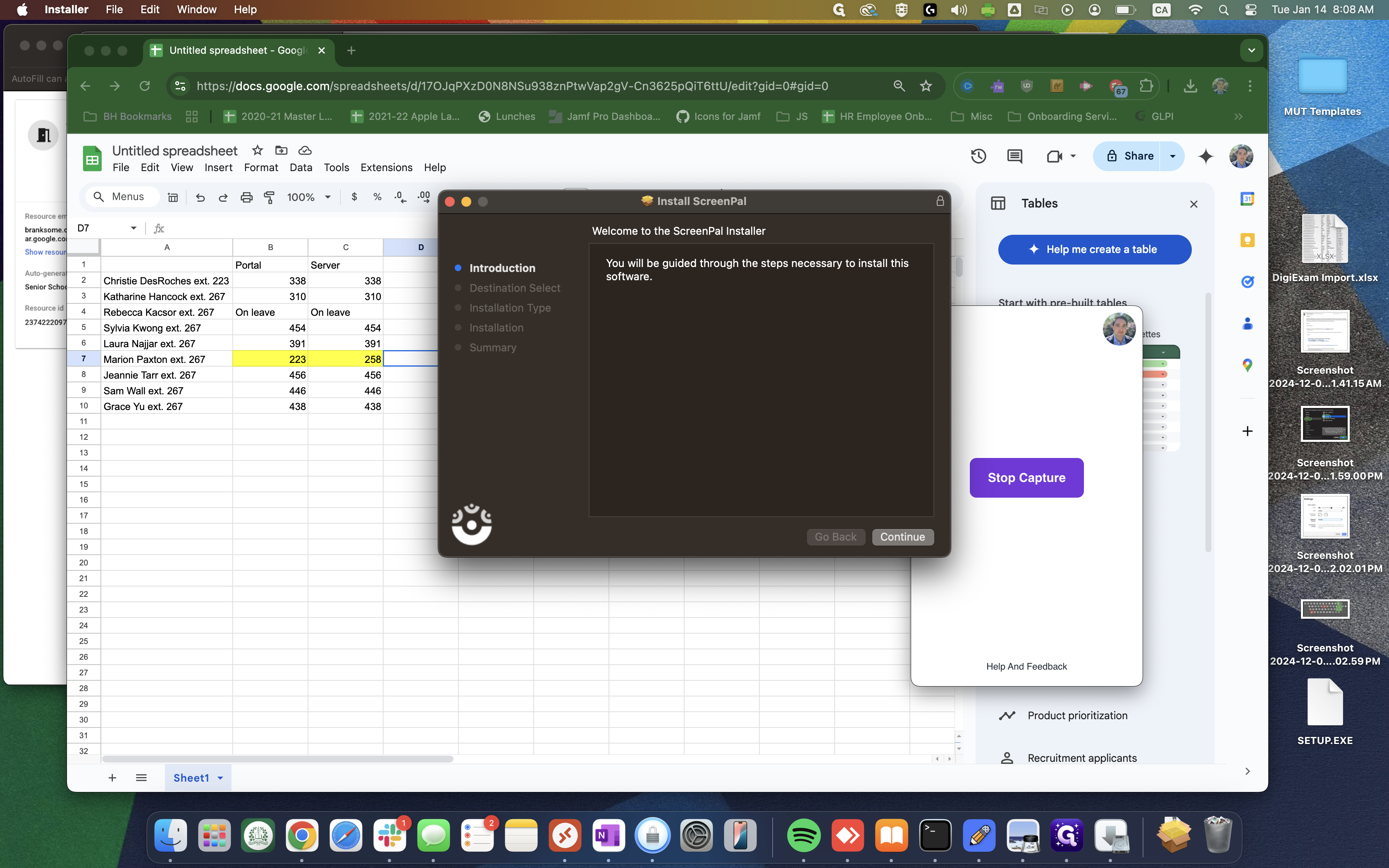Apply percent format icon

(x=377, y=197)
